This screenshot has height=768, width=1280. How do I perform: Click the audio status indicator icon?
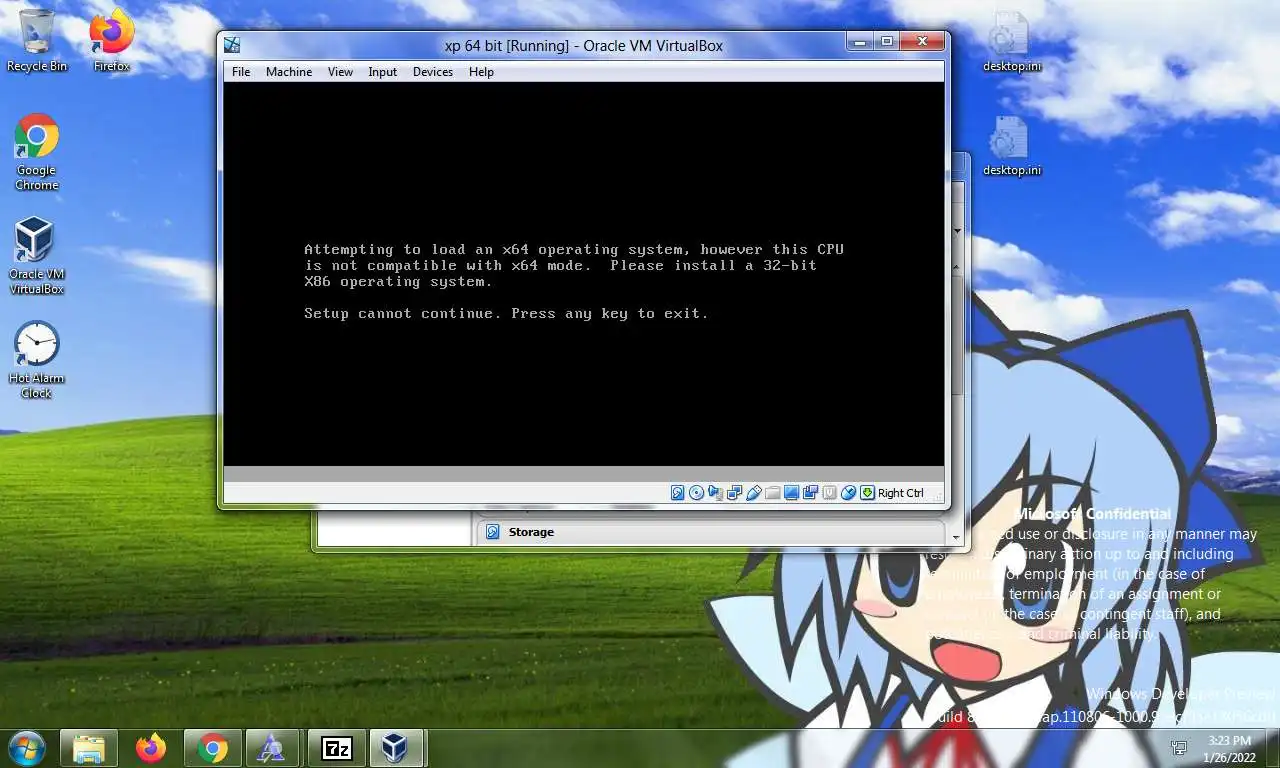(716, 493)
